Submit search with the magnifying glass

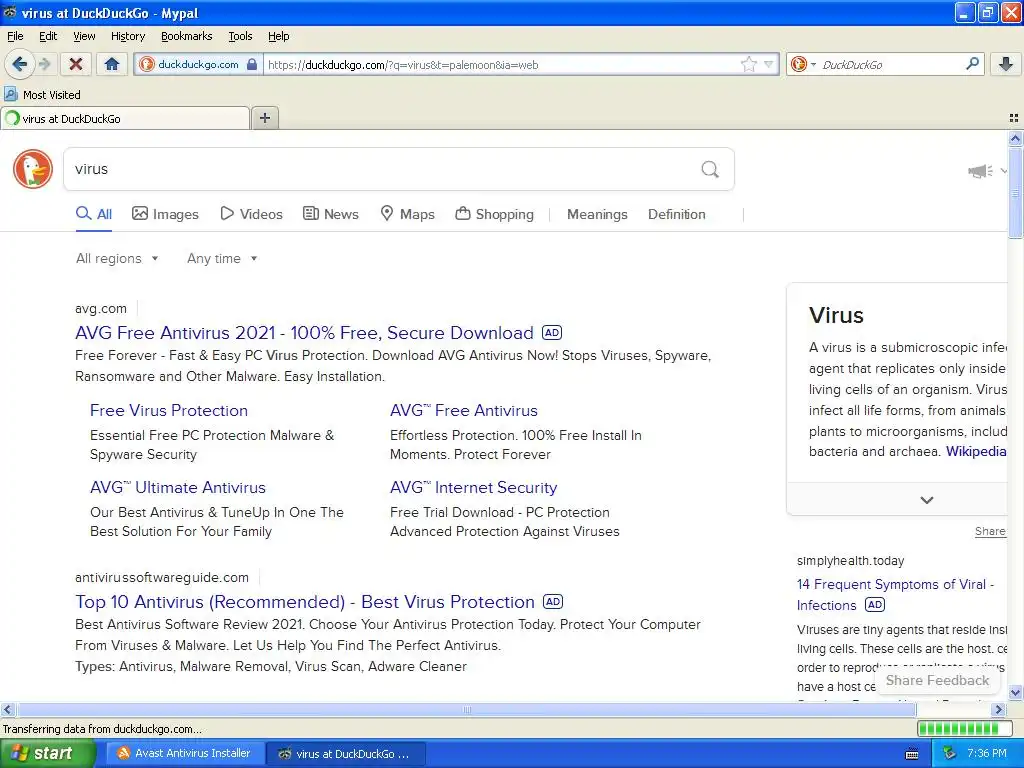coord(710,170)
